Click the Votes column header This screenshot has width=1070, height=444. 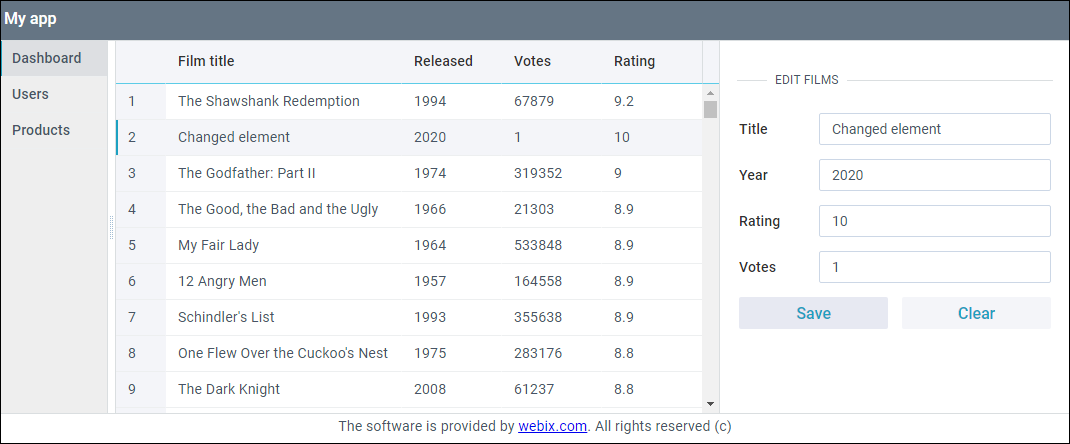pyautogui.click(x=532, y=61)
